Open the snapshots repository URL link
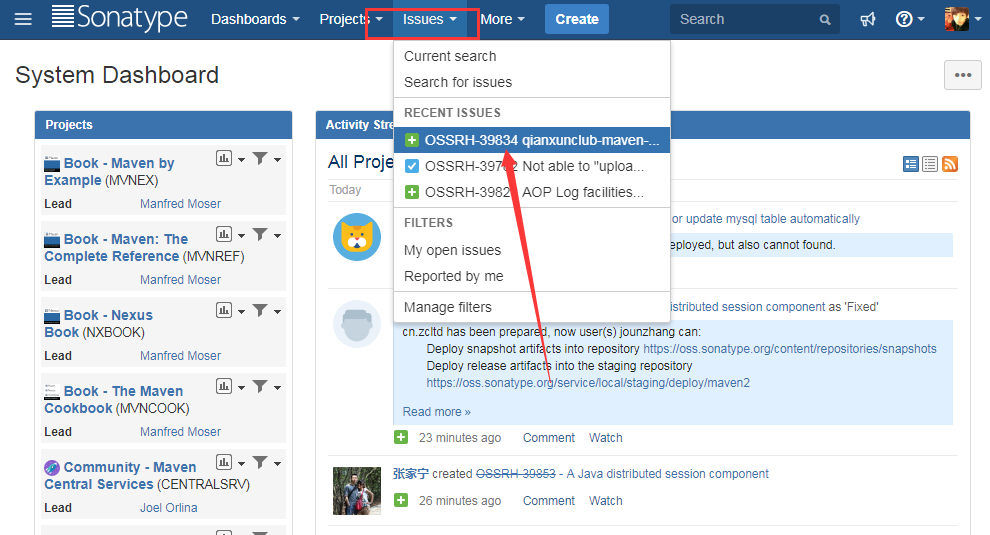Image resolution: width=990 pixels, height=535 pixels. 790,349
